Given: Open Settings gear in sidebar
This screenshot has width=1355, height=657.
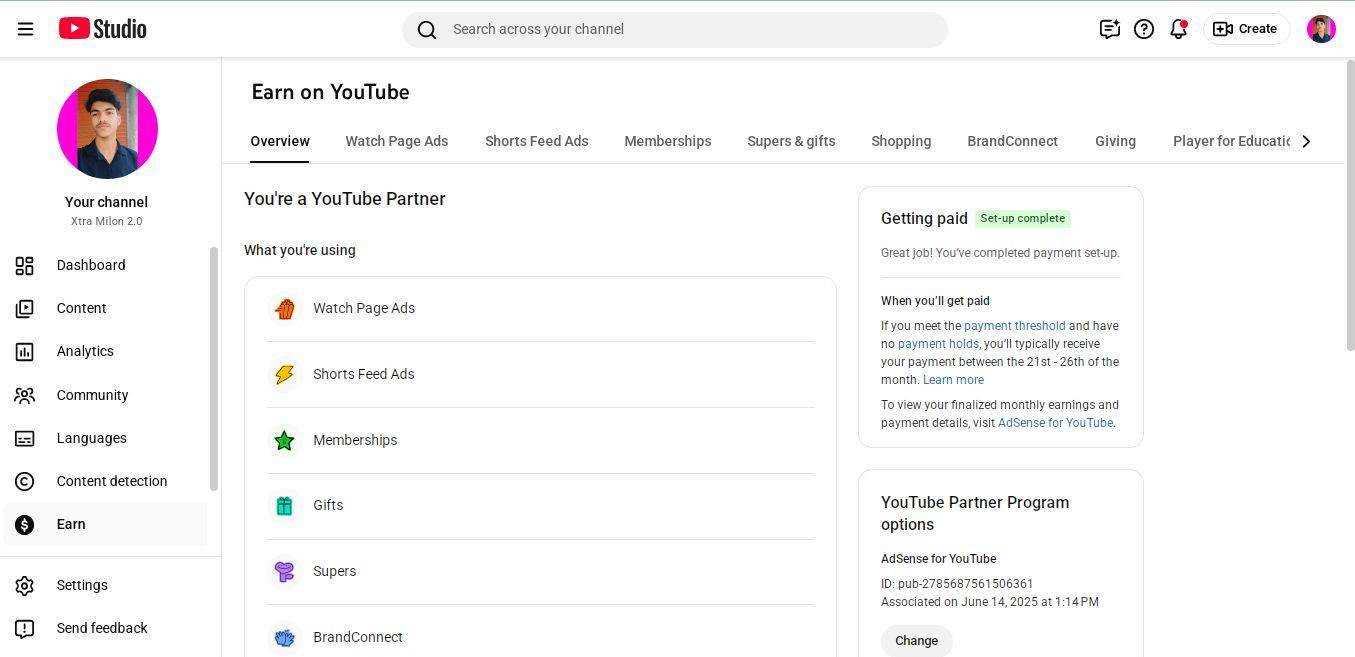Looking at the screenshot, I should [x=81, y=585].
